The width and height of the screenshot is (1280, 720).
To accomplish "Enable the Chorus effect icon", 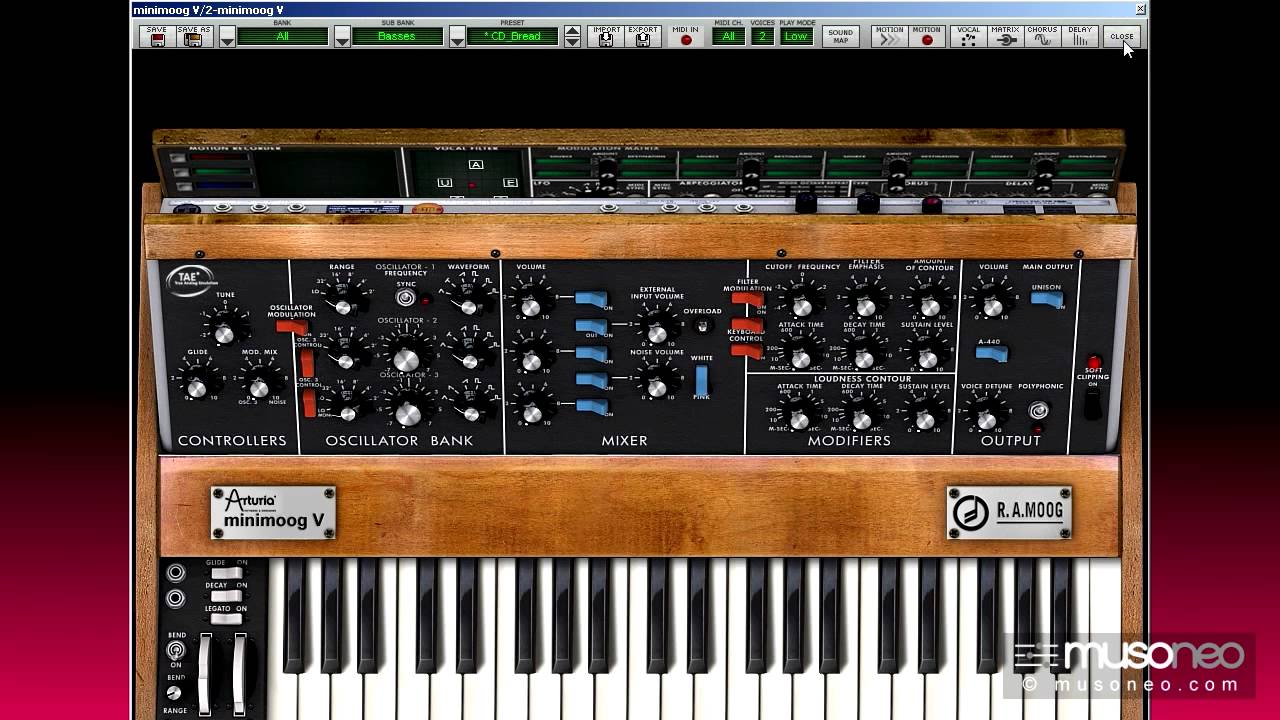I will pyautogui.click(x=1042, y=36).
